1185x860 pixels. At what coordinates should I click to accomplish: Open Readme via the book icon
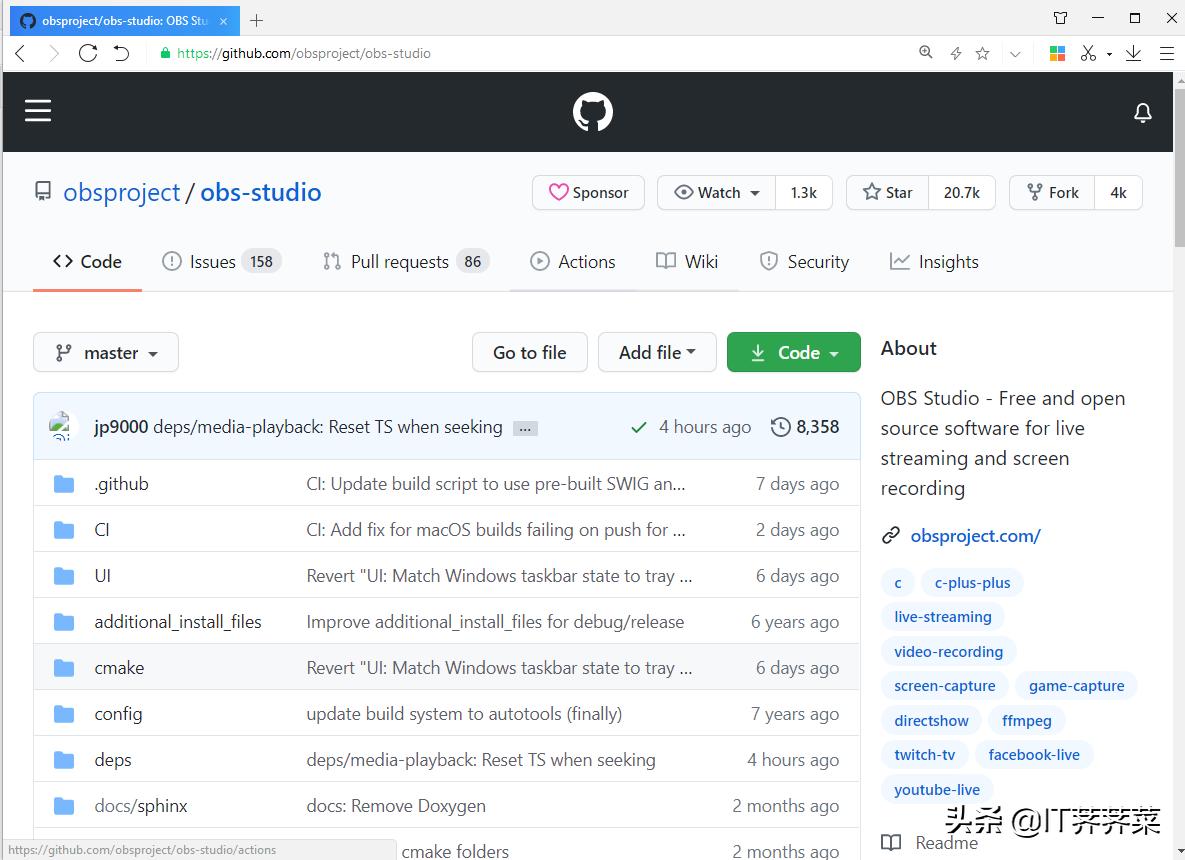891,843
